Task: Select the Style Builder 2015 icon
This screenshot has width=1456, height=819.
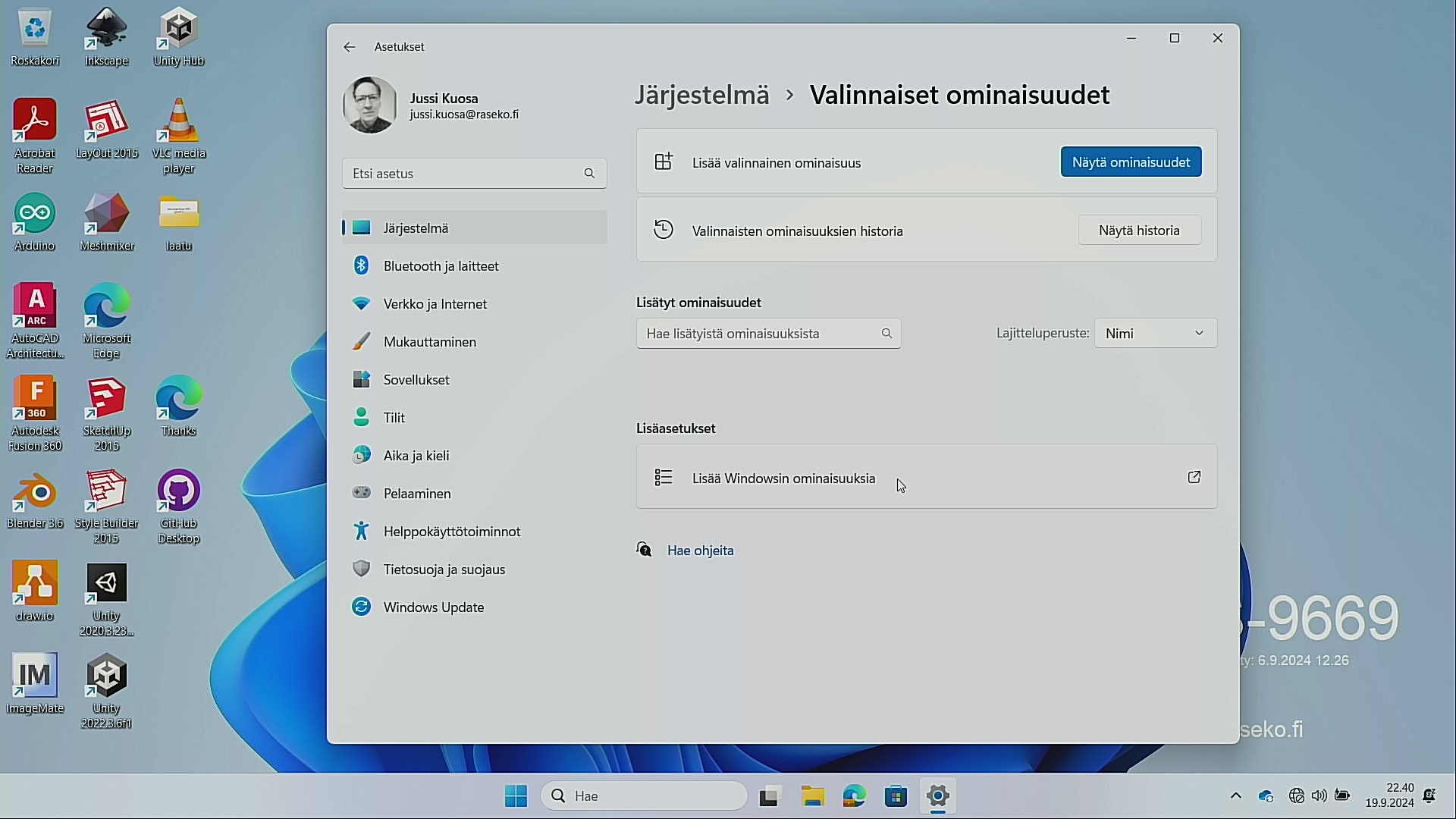Action: click(x=106, y=507)
